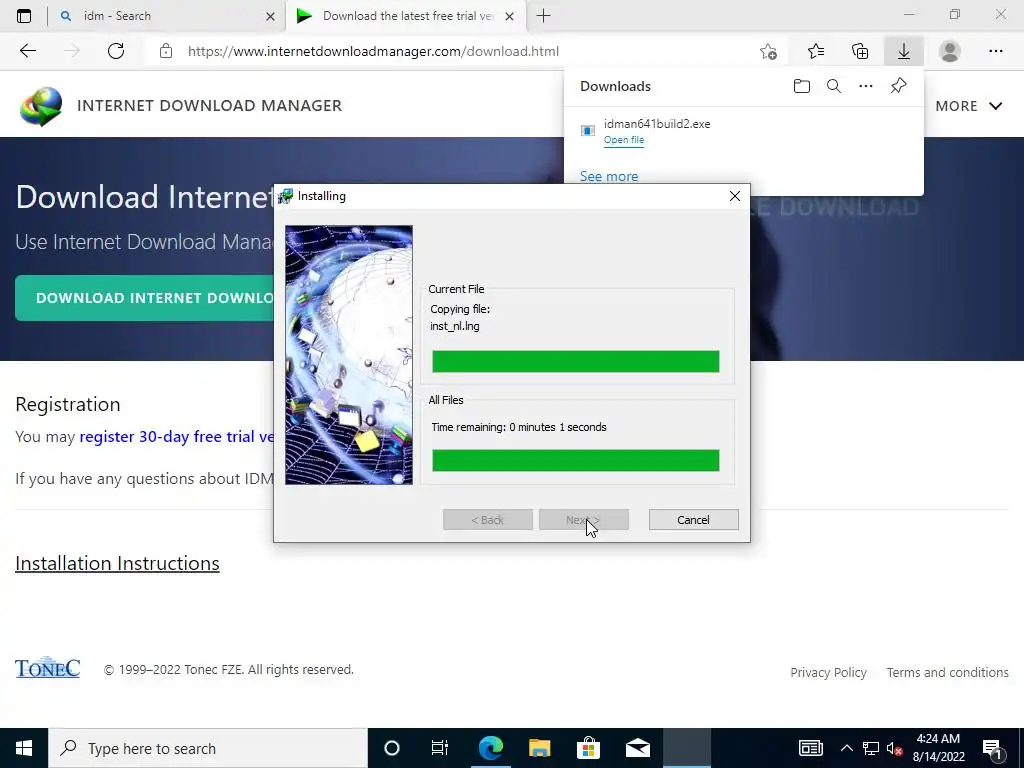The height and width of the screenshot is (768, 1024).
Task: View site info via the address bar lock icon
Action: coord(166,51)
